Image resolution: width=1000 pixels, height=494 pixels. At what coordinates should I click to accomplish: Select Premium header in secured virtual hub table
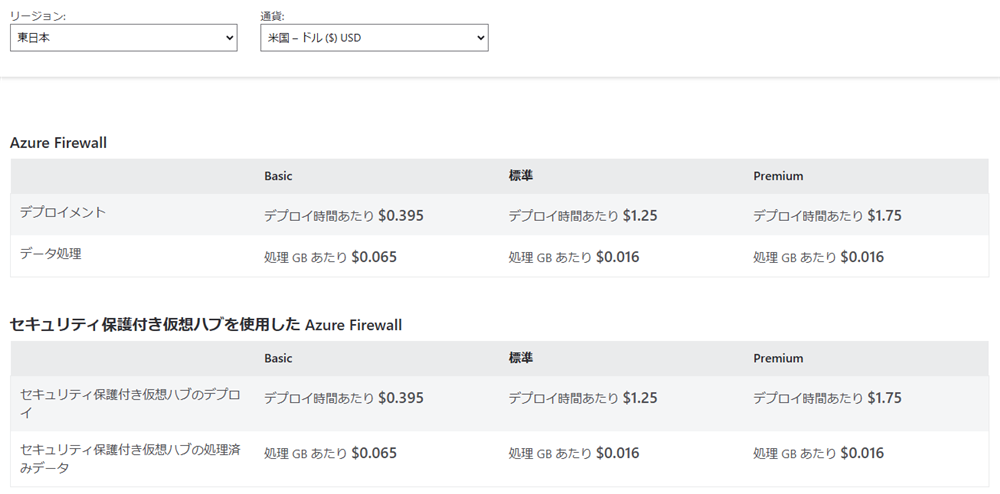[778, 358]
